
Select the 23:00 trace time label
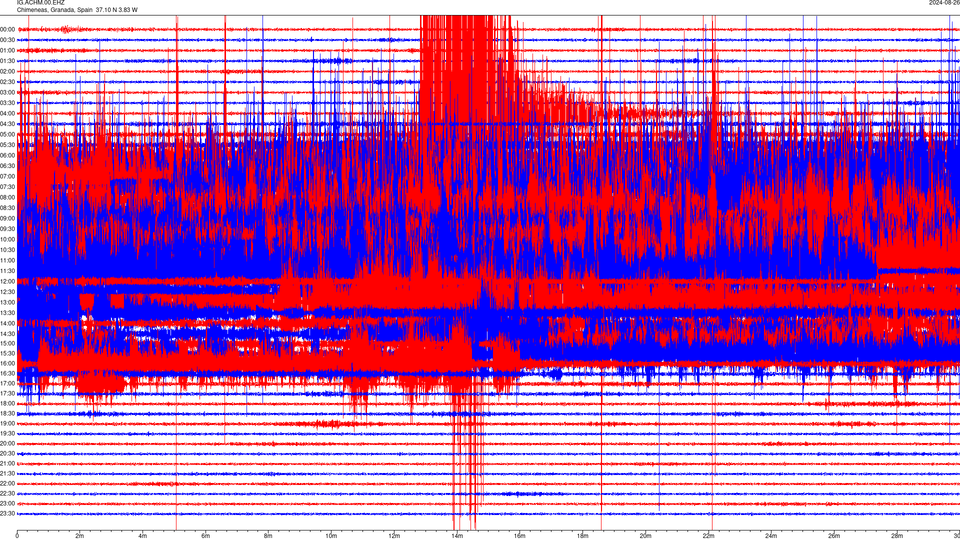[7, 503]
